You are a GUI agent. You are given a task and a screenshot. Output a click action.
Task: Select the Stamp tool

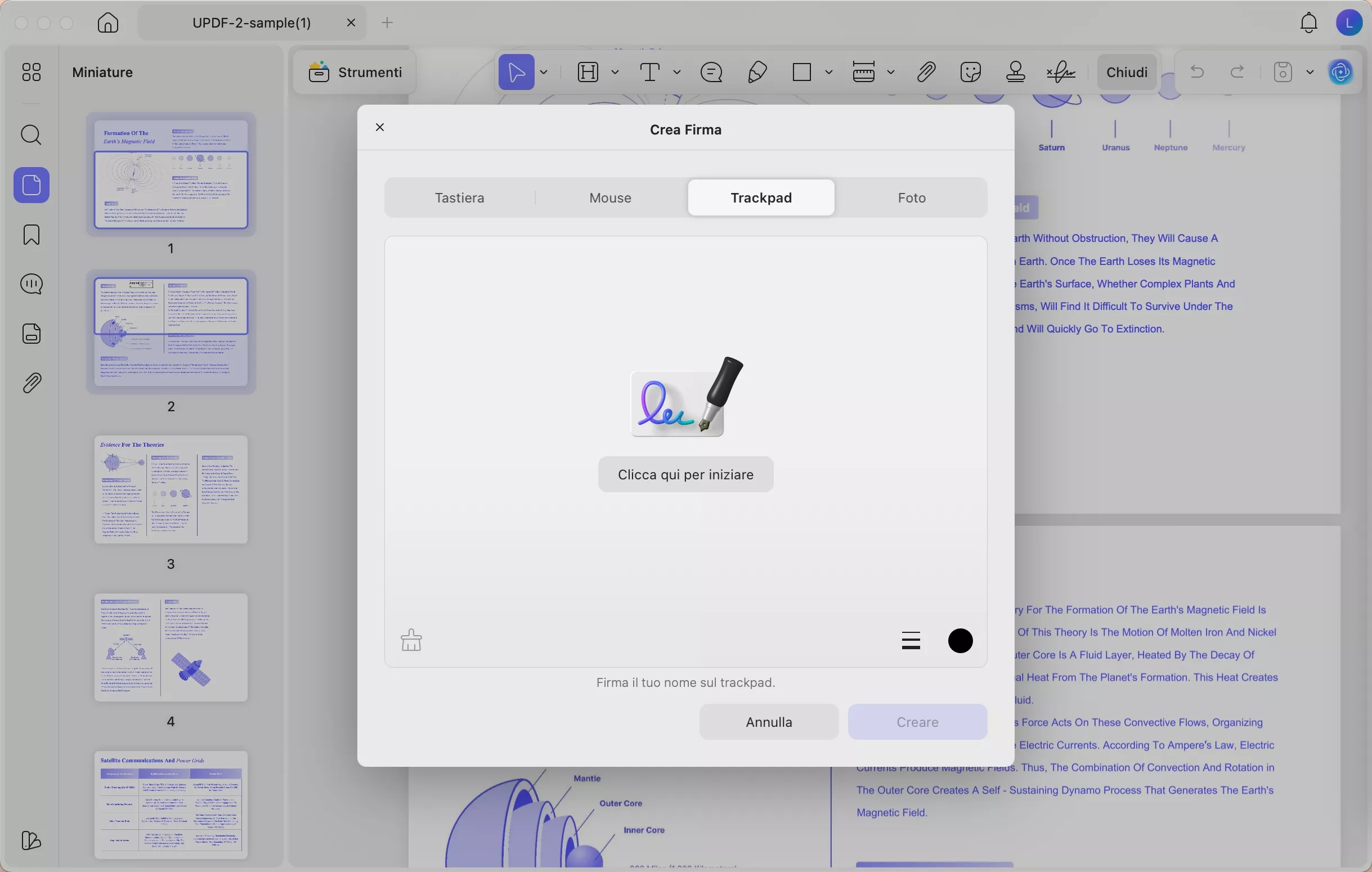tap(1016, 72)
